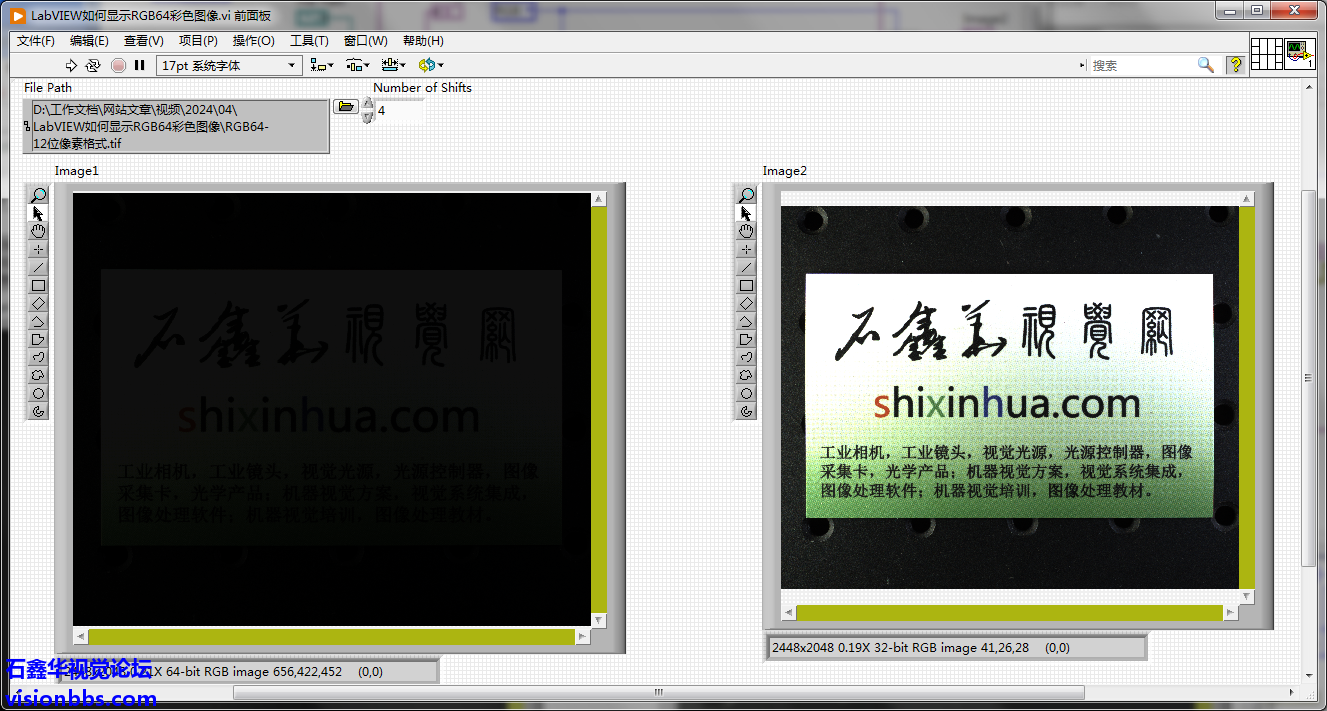
Task: Increment the Number of Shifts value
Action: [367, 103]
